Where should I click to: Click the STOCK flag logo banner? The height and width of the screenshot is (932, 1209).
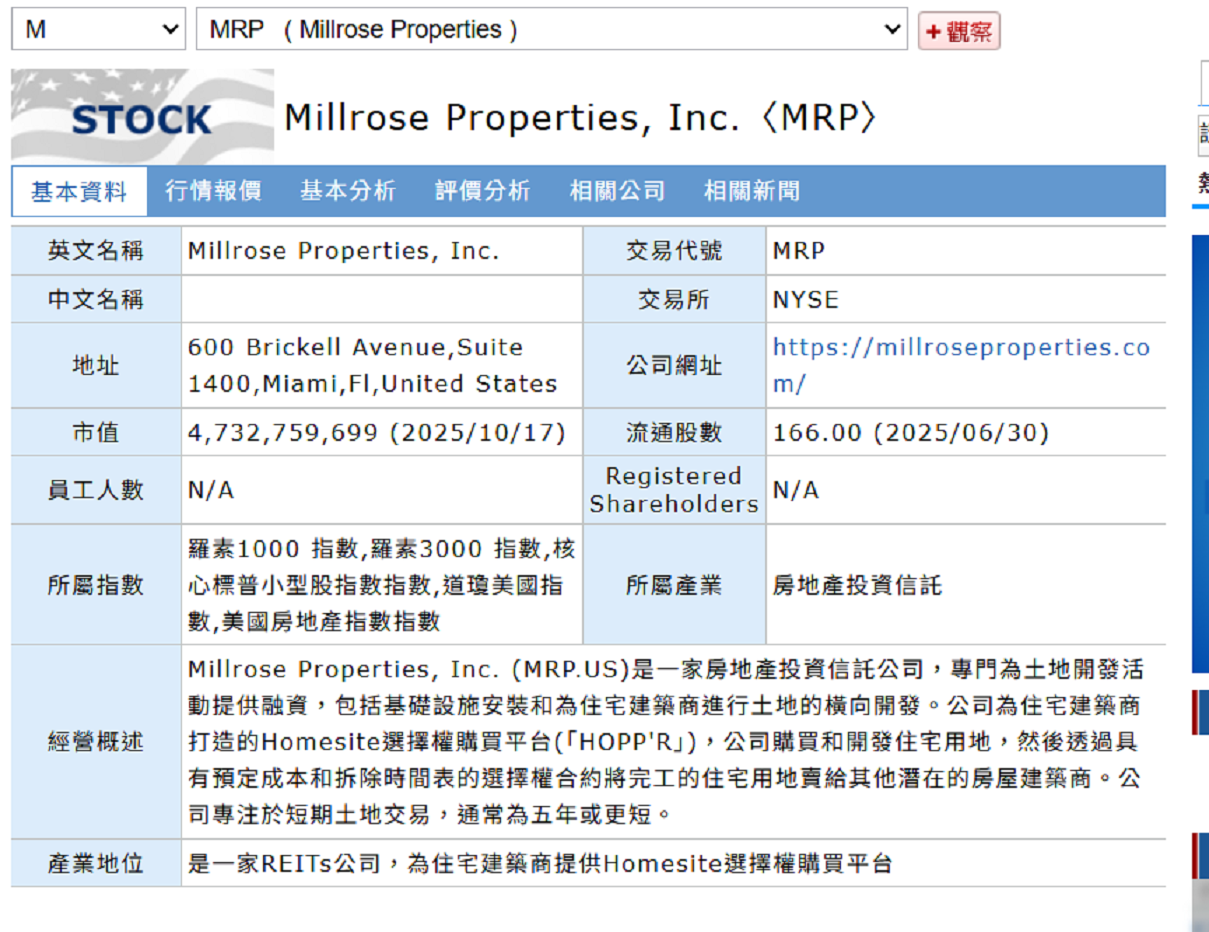[x=142, y=116]
